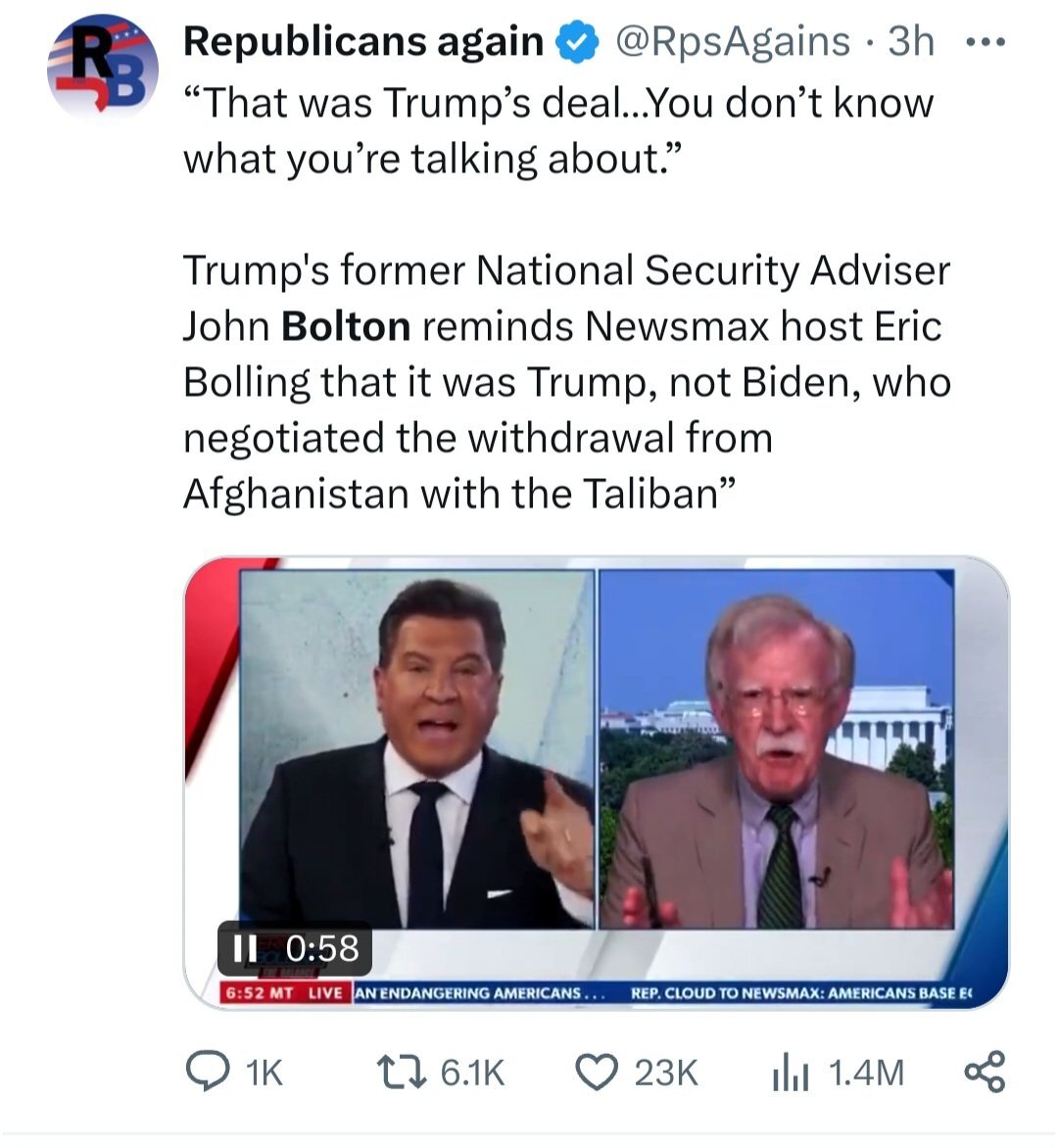Click the 23K likes count
This screenshot has height=1148, width=1058.
(665, 1074)
